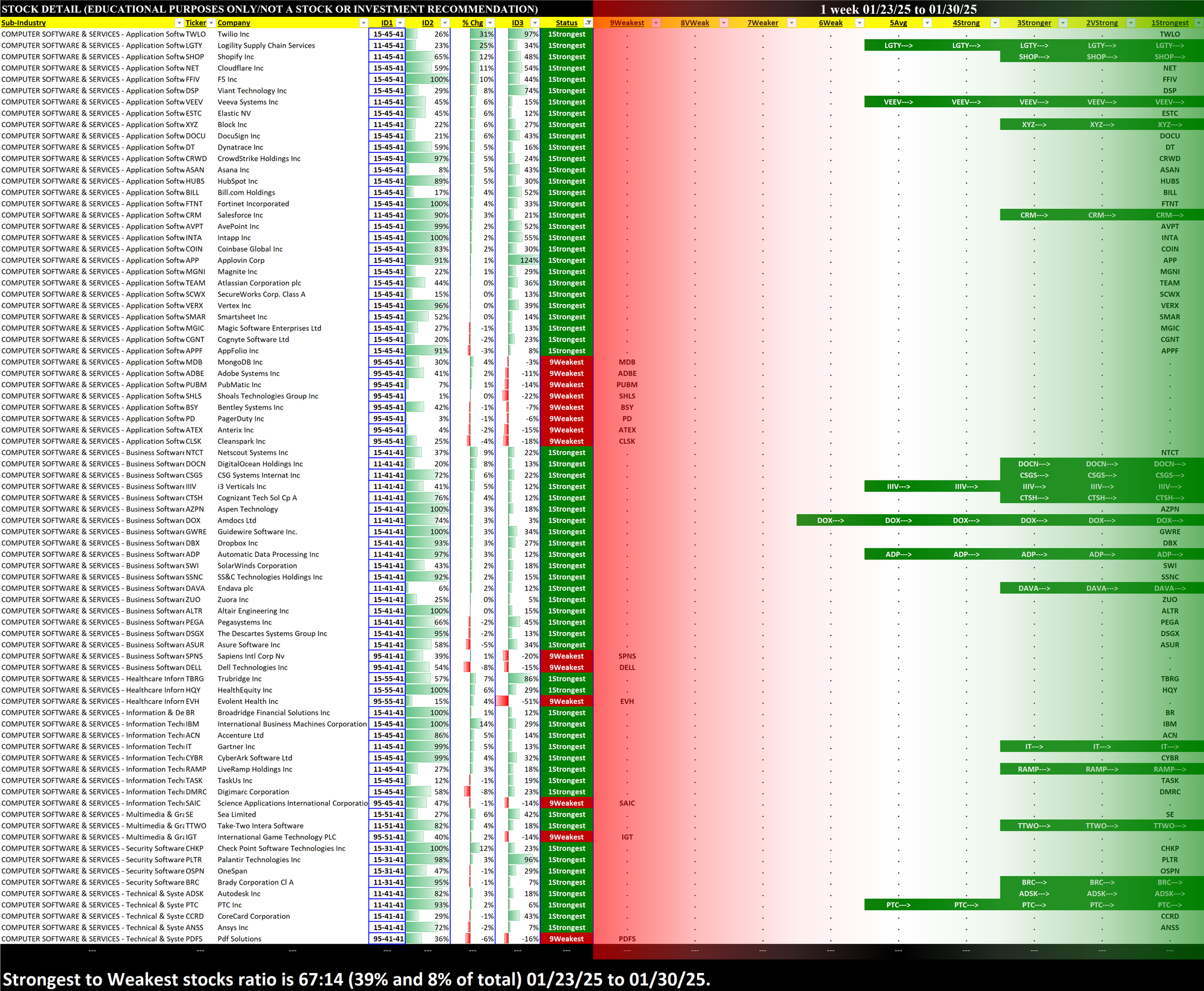
Task: Open the Ticker column filter dropdown
Action: click(x=211, y=23)
